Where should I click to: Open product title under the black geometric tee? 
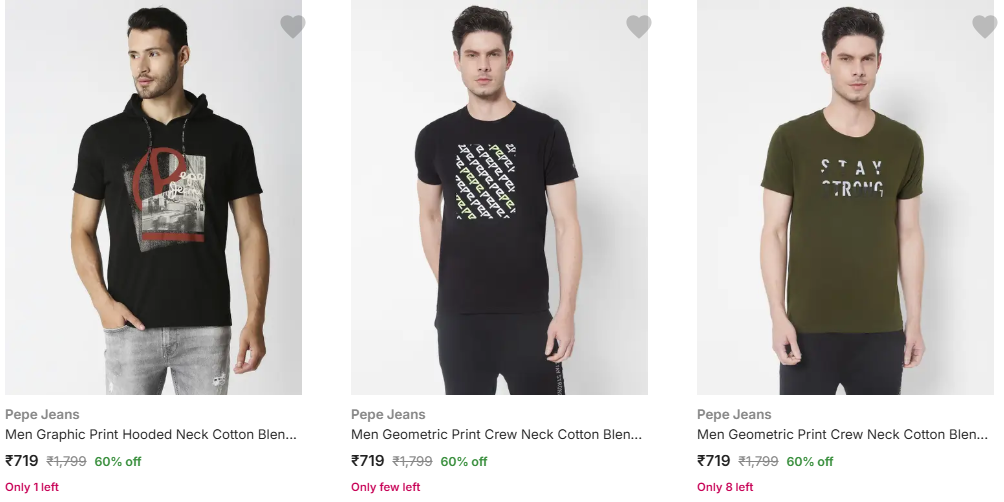(497, 435)
